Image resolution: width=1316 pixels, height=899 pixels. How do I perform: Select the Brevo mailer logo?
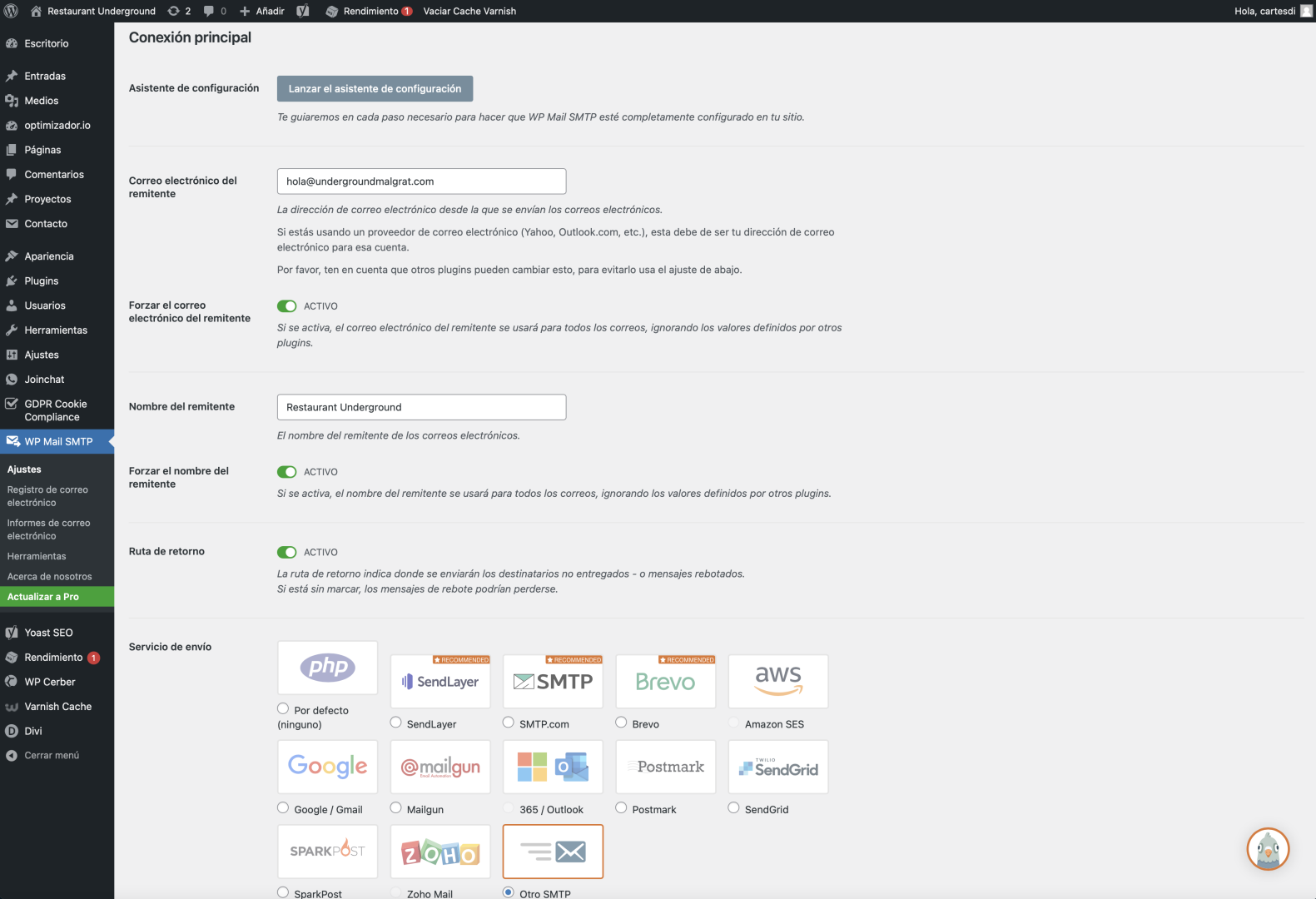665,682
